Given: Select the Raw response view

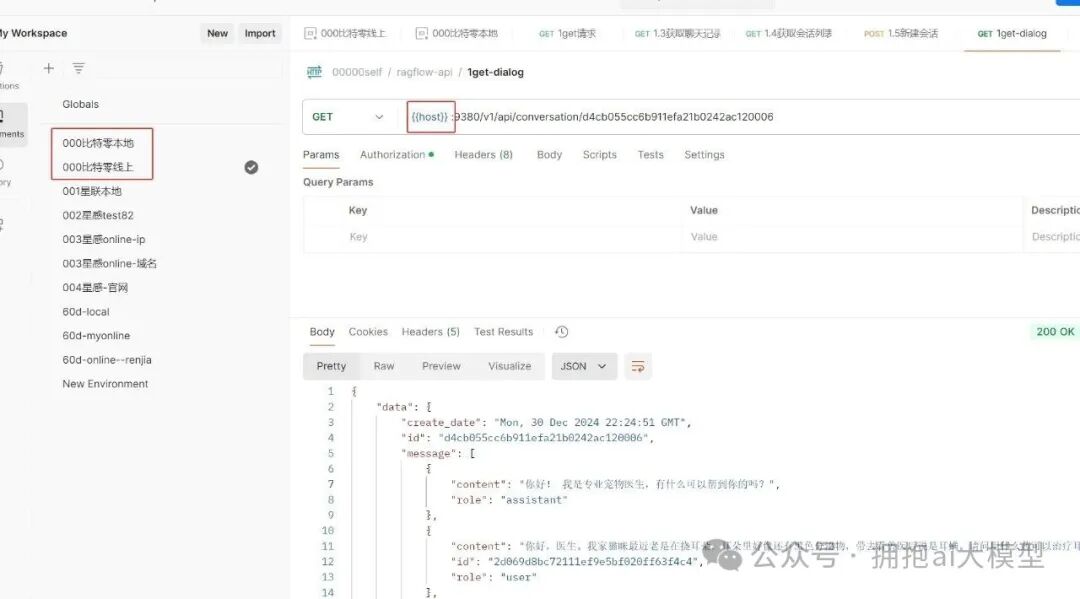Looking at the screenshot, I should click(x=384, y=366).
